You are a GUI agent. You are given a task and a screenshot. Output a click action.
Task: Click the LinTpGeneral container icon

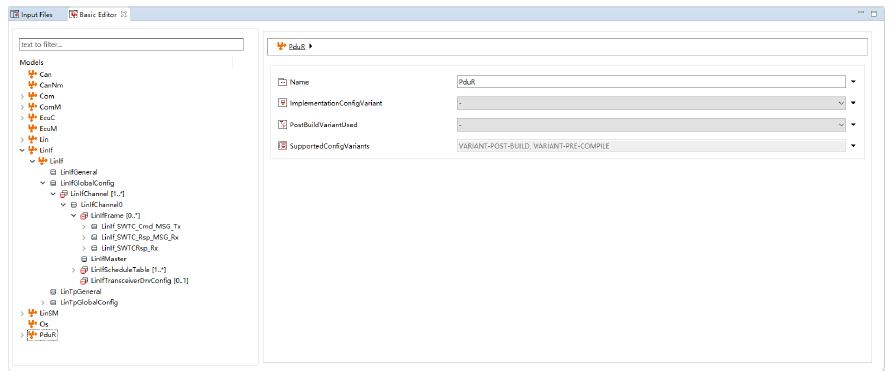(53, 291)
